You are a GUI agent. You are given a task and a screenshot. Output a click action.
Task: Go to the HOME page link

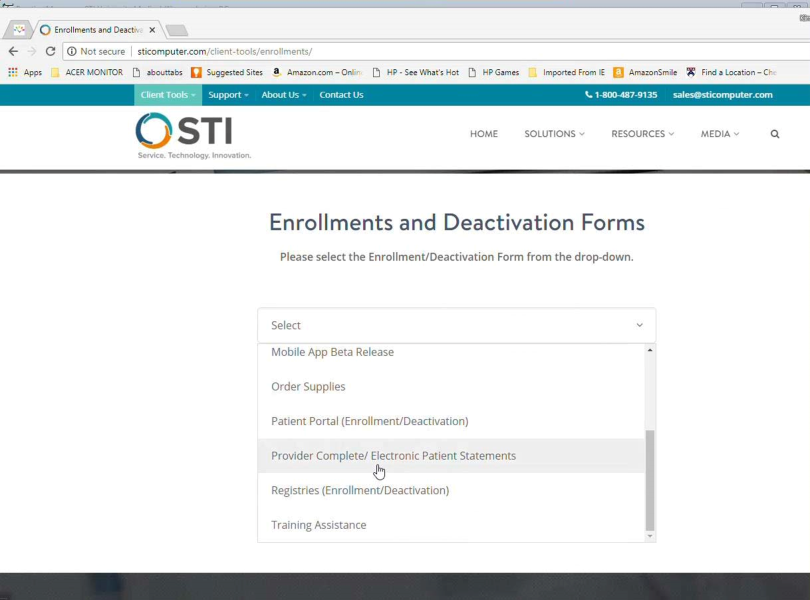tap(484, 134)
